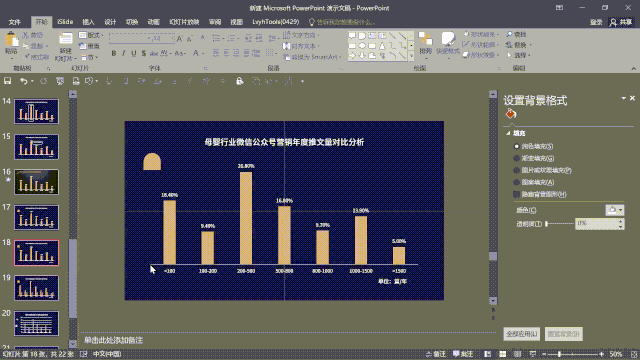Switch to the iSlide tab

(65, 22)
